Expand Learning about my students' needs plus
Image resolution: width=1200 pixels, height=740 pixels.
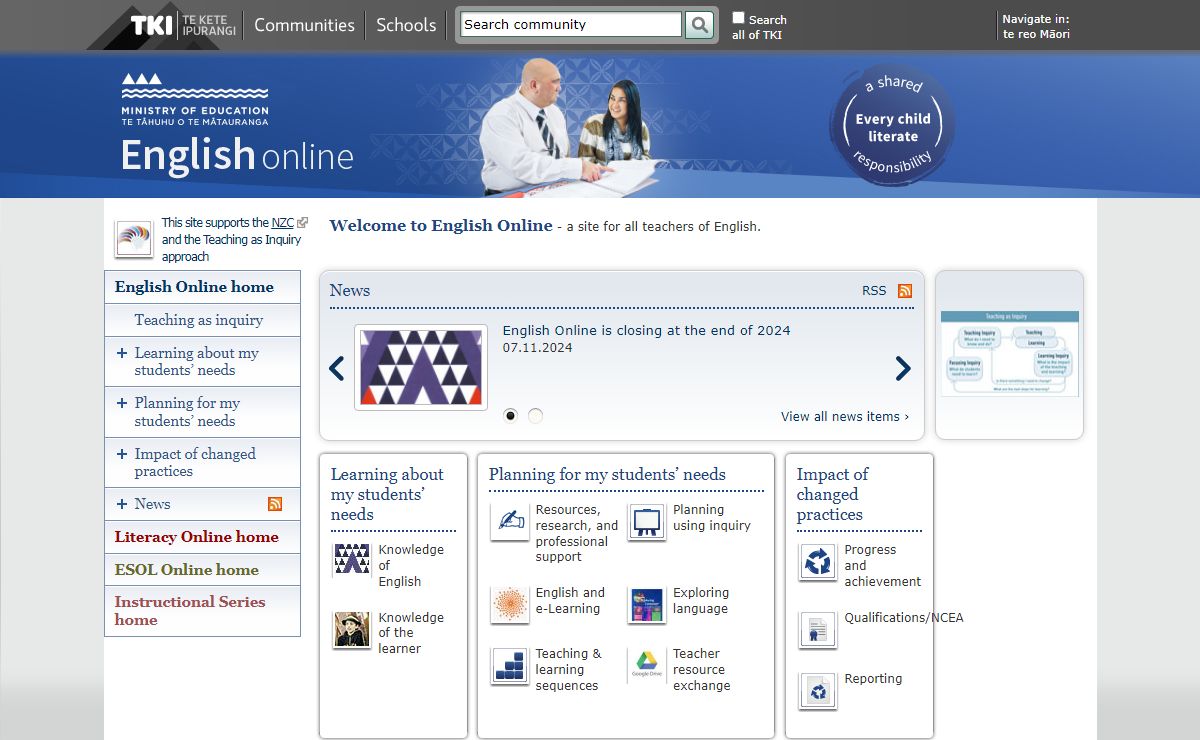[x=122, y=353]
